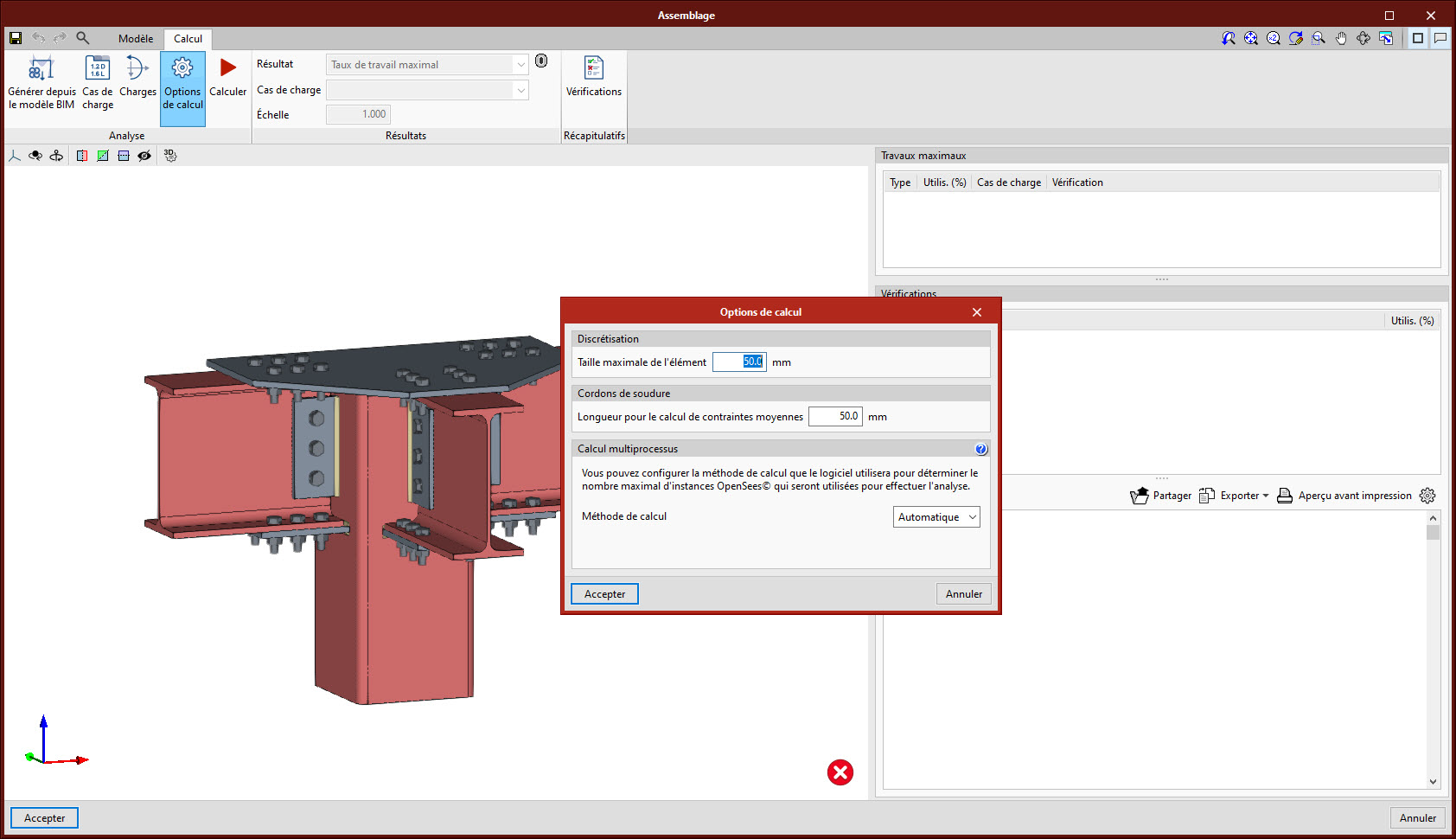1456x839 pixels.
Task: Open the Méthode de calcul Automatique dropdown
Action: click(936, 517)
